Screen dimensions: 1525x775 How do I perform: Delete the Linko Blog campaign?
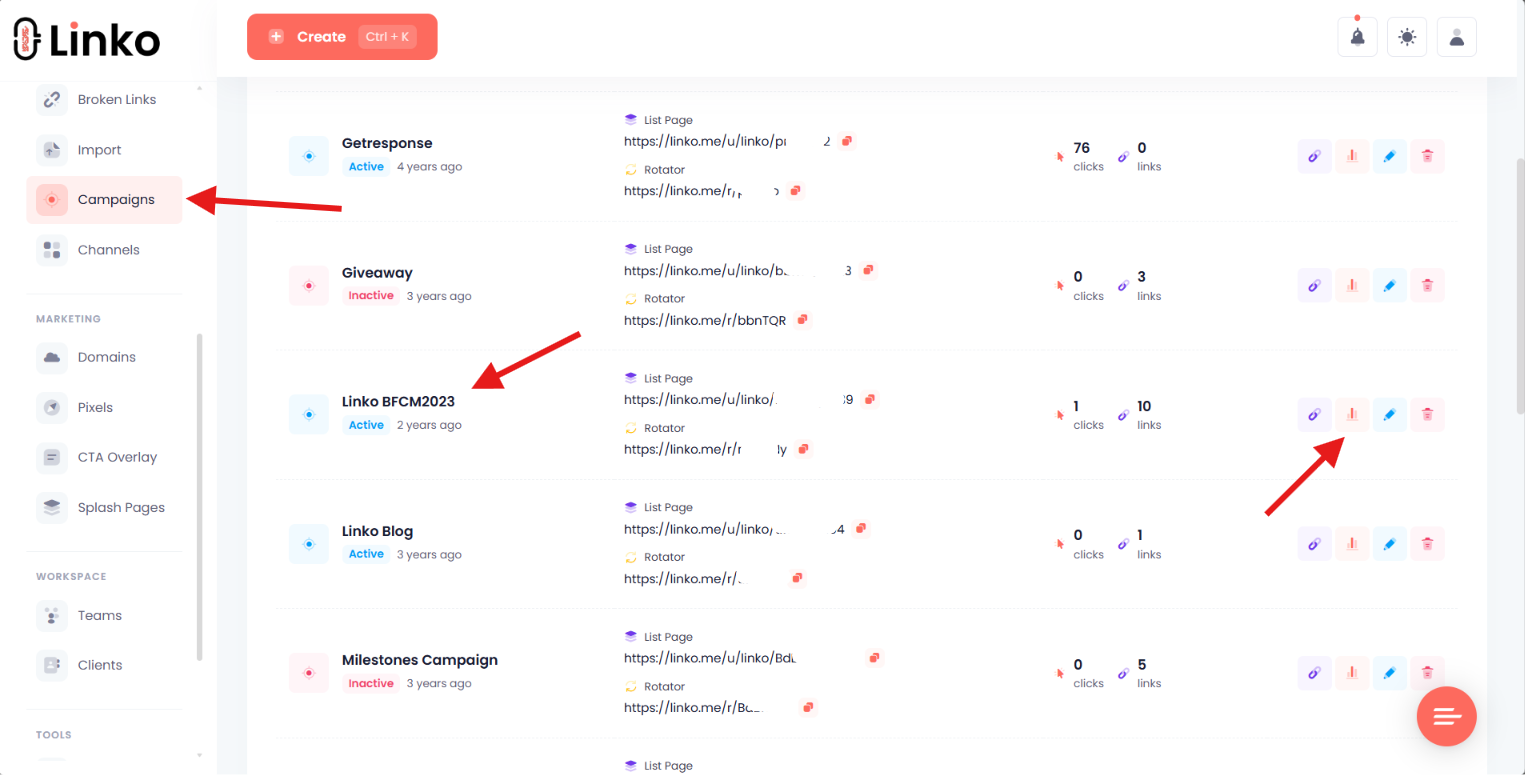1427,544
